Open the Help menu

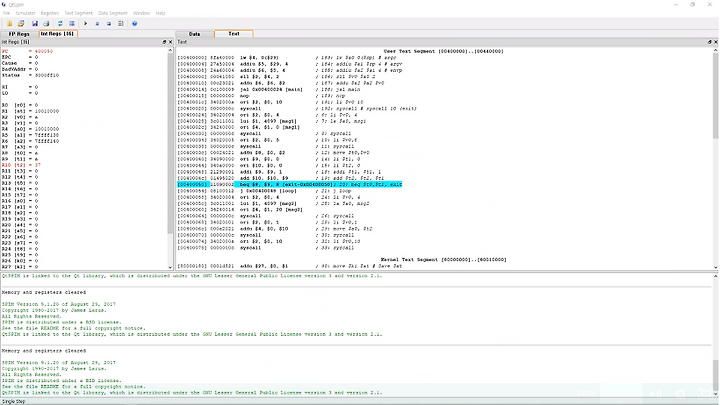pyautogui.click(x=160, y=13)
